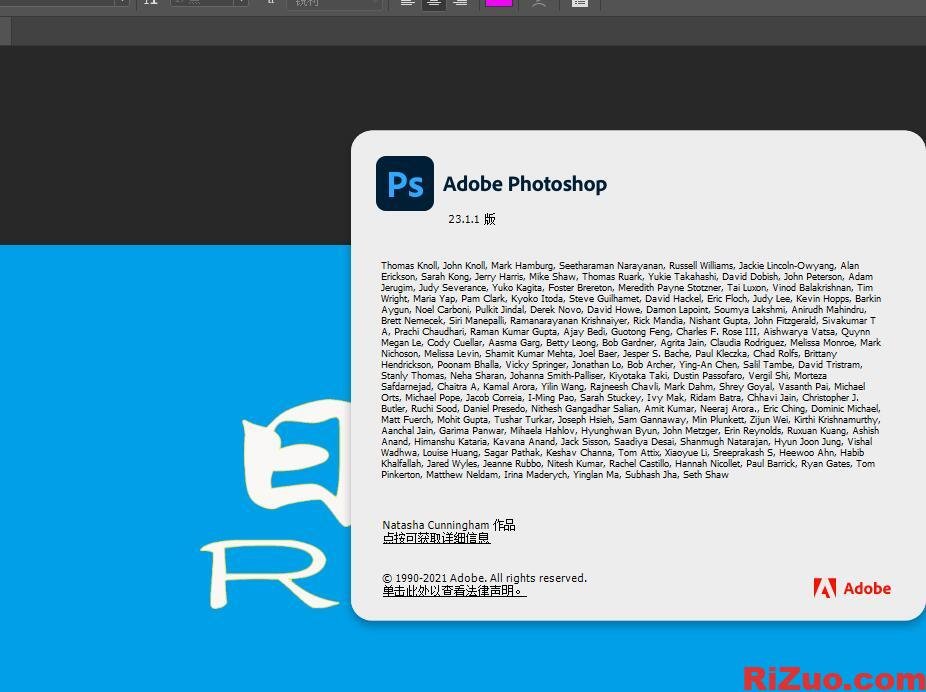Viewport: 926px width, 692px height.
Task: Click the name Johanna Smith-Palliser in credits
Action: coord(556,376)
